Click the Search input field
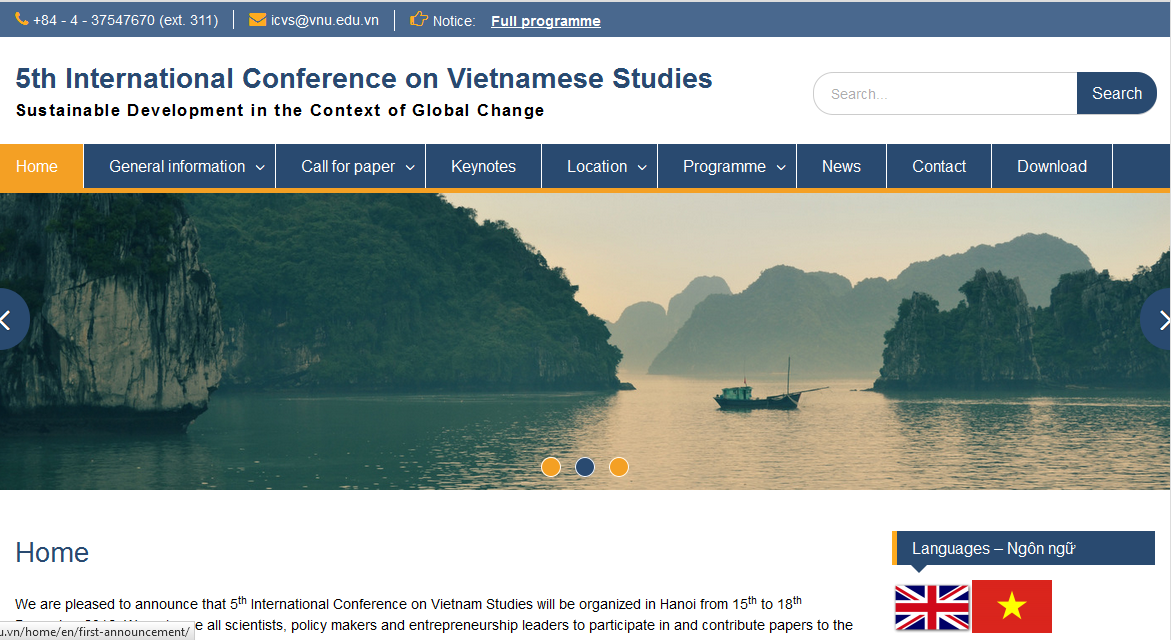Image resolution: width=1171 pixels, height=640 pixels. pos(945,94)
